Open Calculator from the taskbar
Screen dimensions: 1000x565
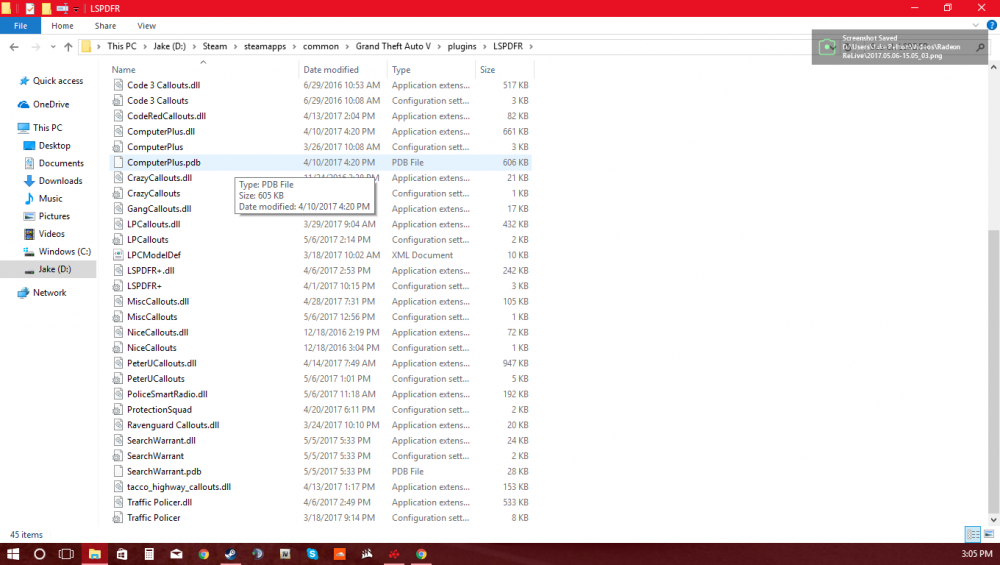tap(149, 554)
